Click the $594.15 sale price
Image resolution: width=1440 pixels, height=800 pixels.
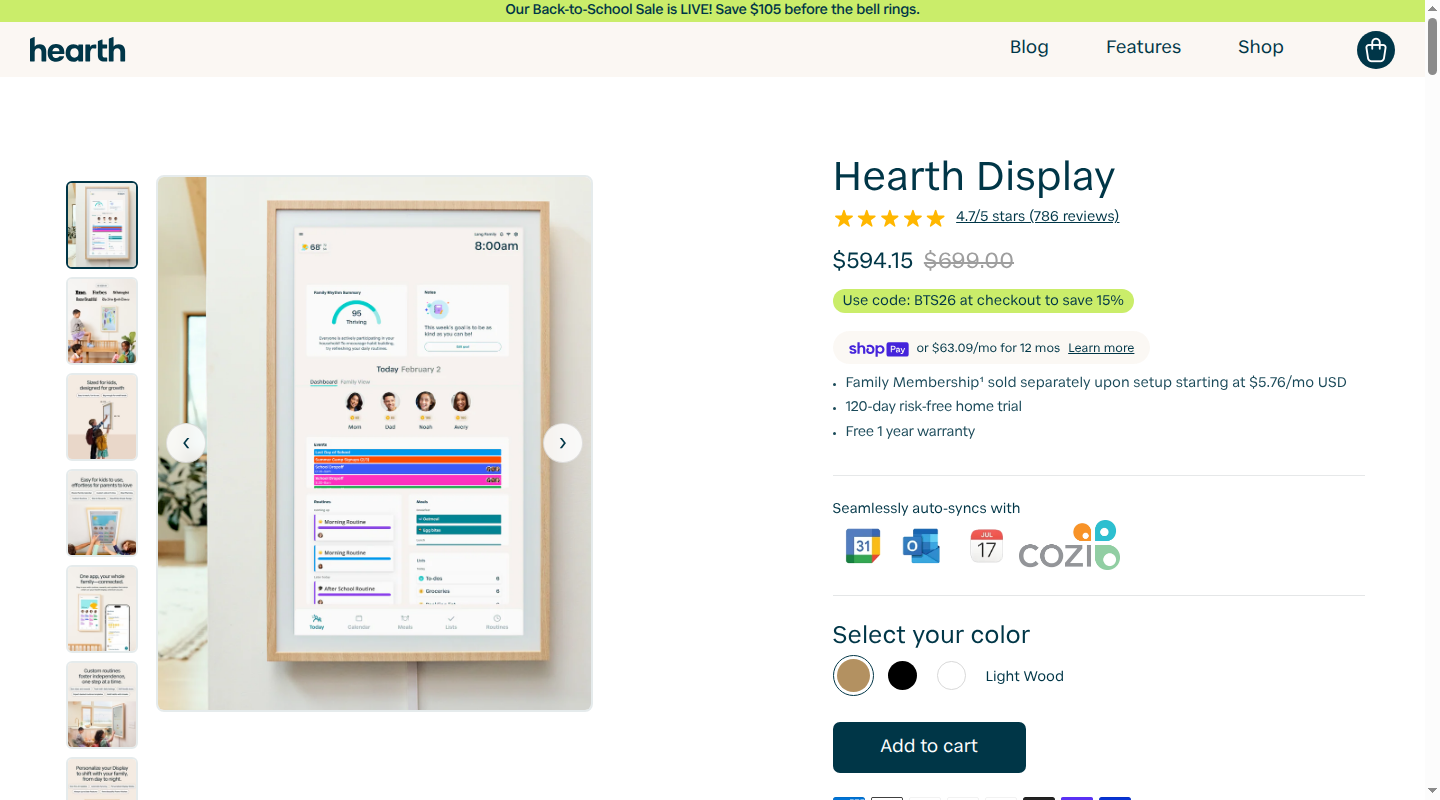point(873,261)
